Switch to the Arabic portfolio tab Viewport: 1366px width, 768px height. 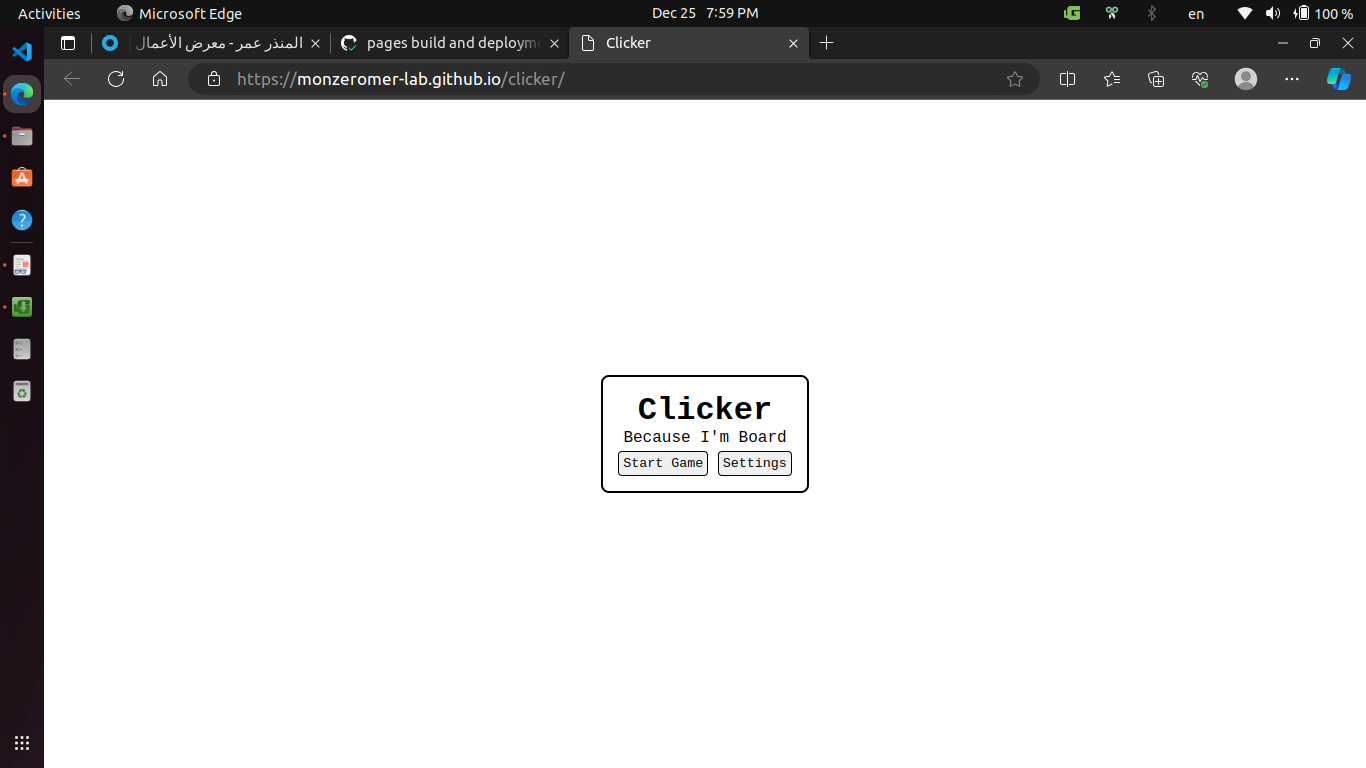(x=212, y=43)
